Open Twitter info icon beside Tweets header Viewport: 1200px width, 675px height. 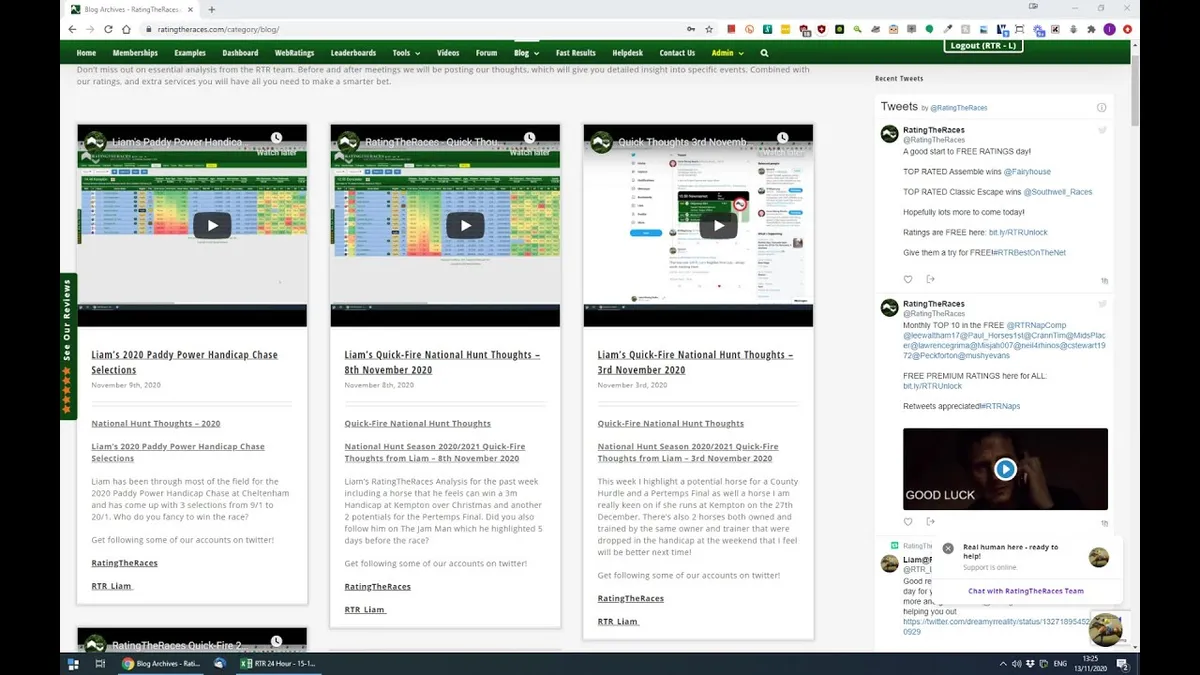pos(1101,107)
